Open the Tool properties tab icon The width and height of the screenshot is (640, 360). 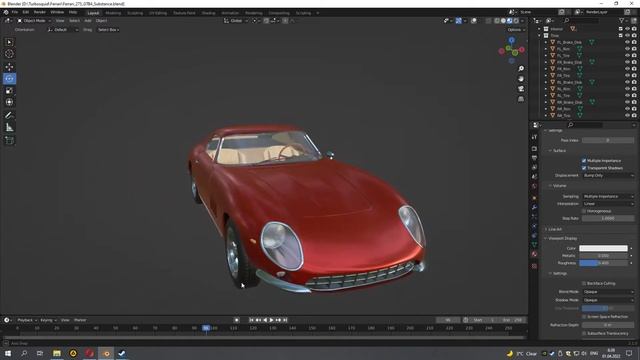click(534, 137)
